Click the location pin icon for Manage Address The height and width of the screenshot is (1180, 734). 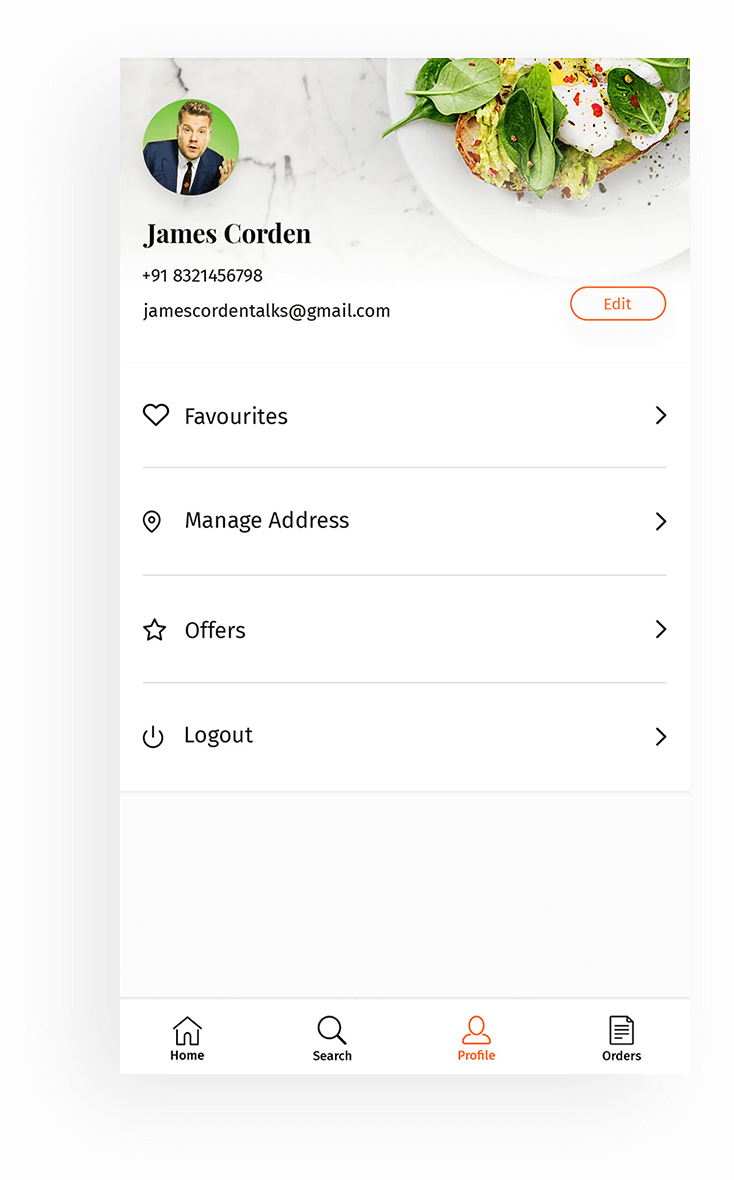click(152, 522)
